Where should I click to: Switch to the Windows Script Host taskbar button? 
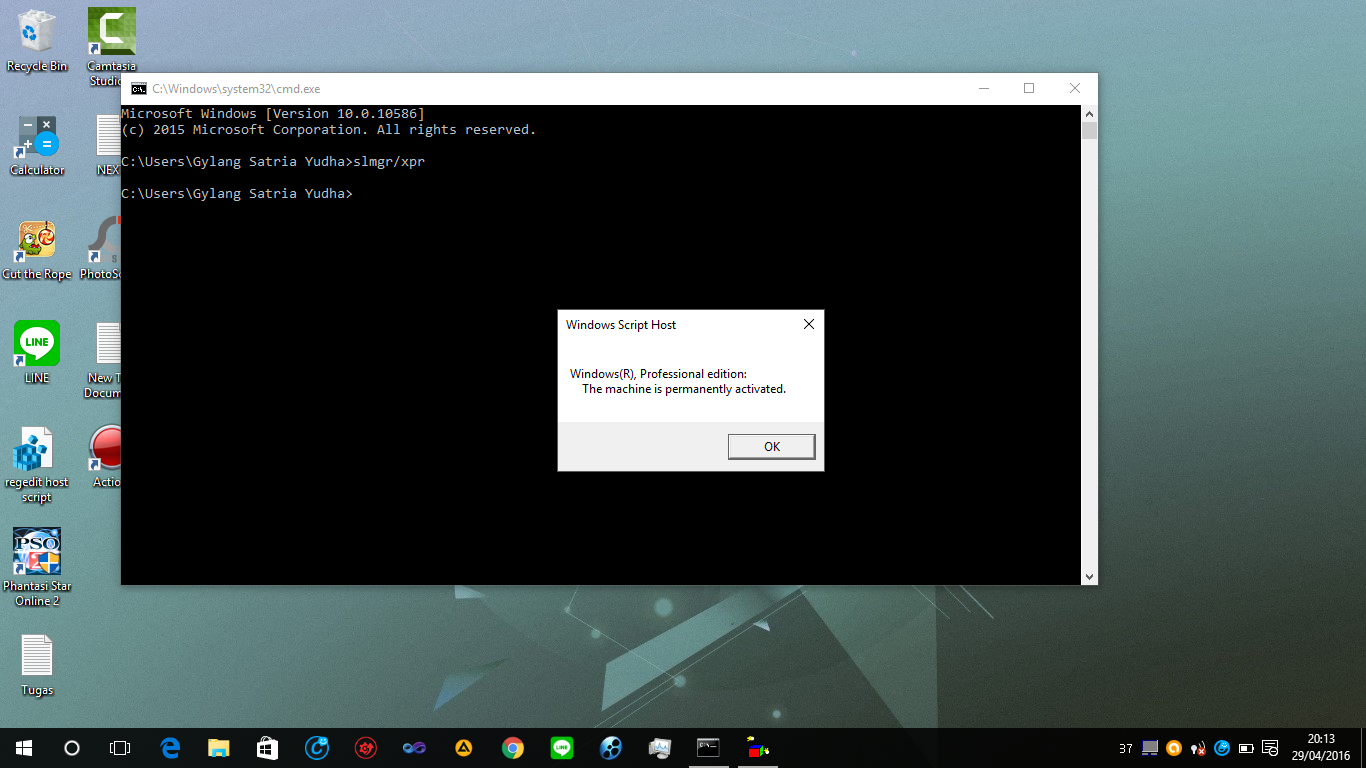[x=758, y=748]
